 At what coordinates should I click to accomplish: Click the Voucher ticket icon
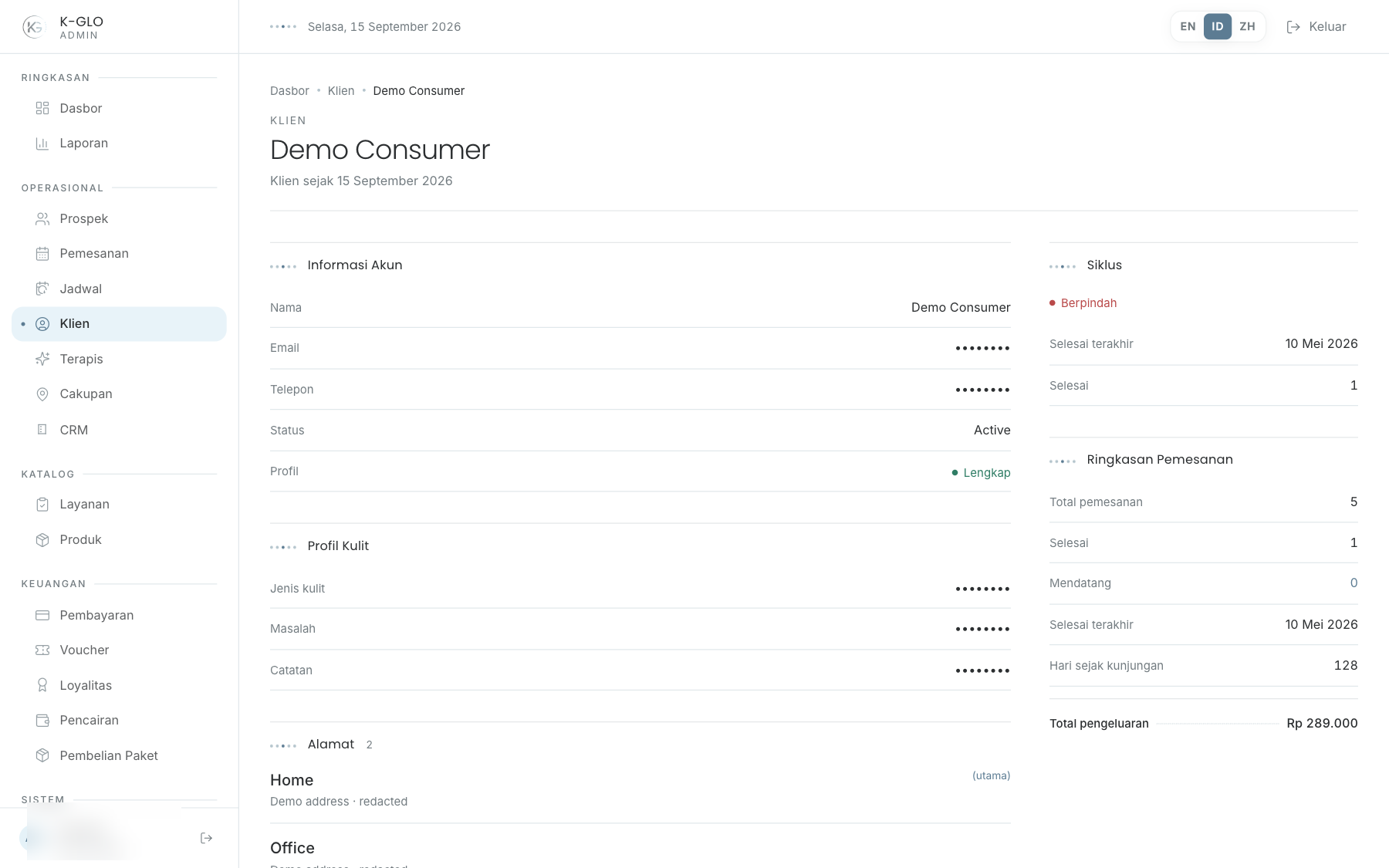(x=42, y=650)
